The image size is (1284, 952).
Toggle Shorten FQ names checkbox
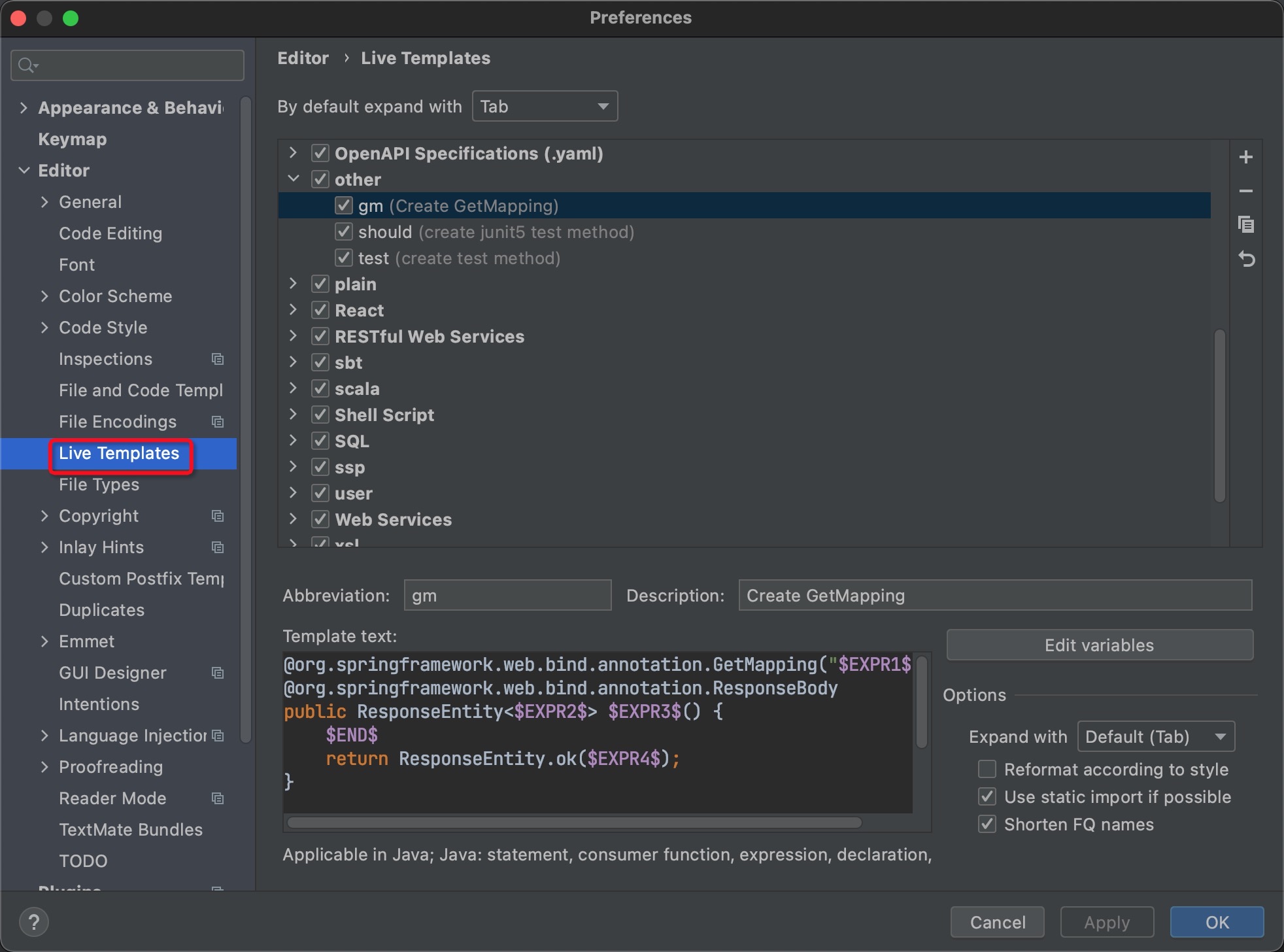tap(987, 824)
